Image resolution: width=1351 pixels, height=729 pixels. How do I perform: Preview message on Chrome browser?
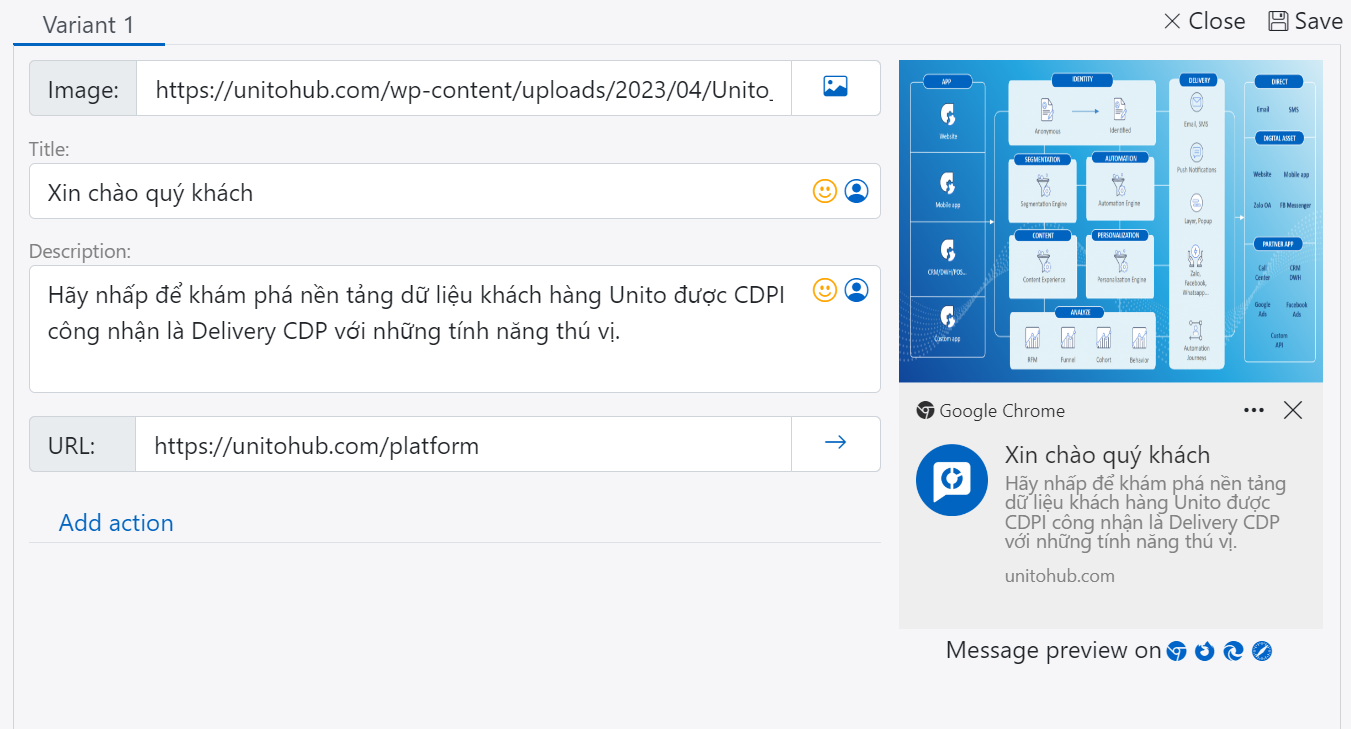(x=1176, y=651)
